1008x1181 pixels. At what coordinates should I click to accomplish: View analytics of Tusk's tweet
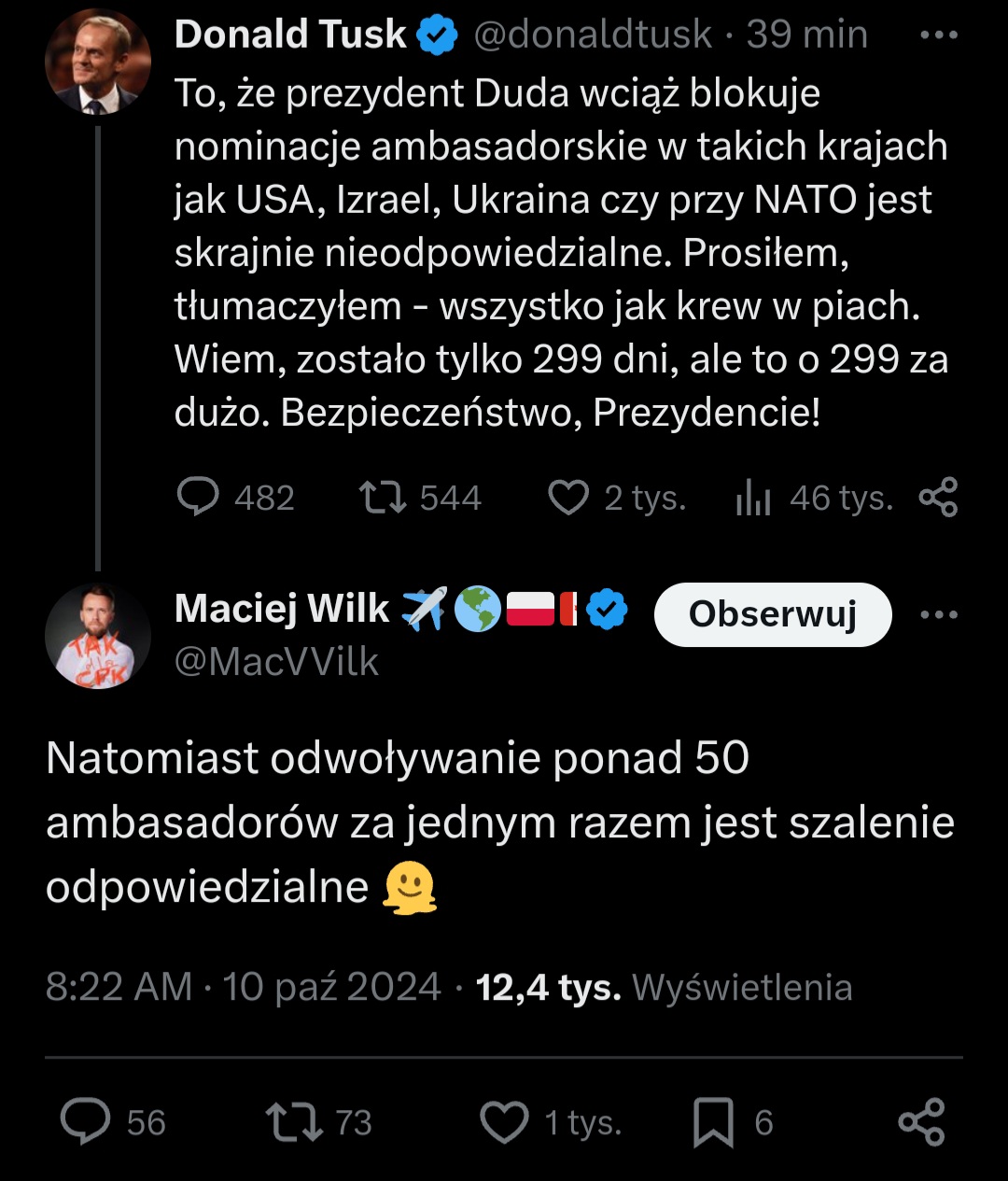click(753, 499)
